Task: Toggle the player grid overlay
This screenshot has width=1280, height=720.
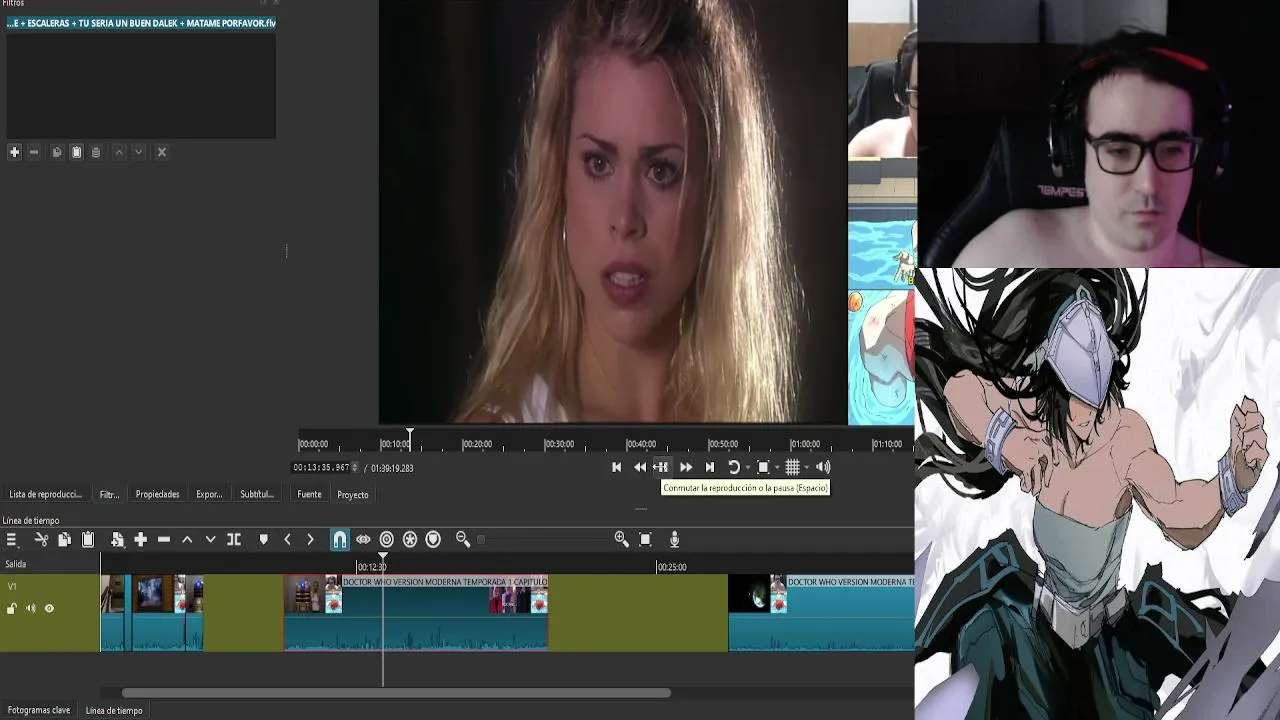Action: coord(792,467)
